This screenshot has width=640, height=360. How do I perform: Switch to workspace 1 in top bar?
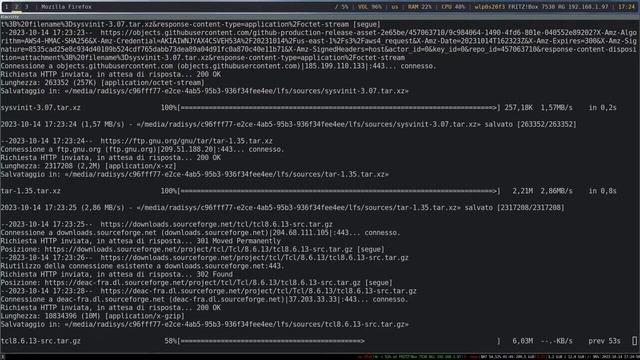(x=6, y=7)
